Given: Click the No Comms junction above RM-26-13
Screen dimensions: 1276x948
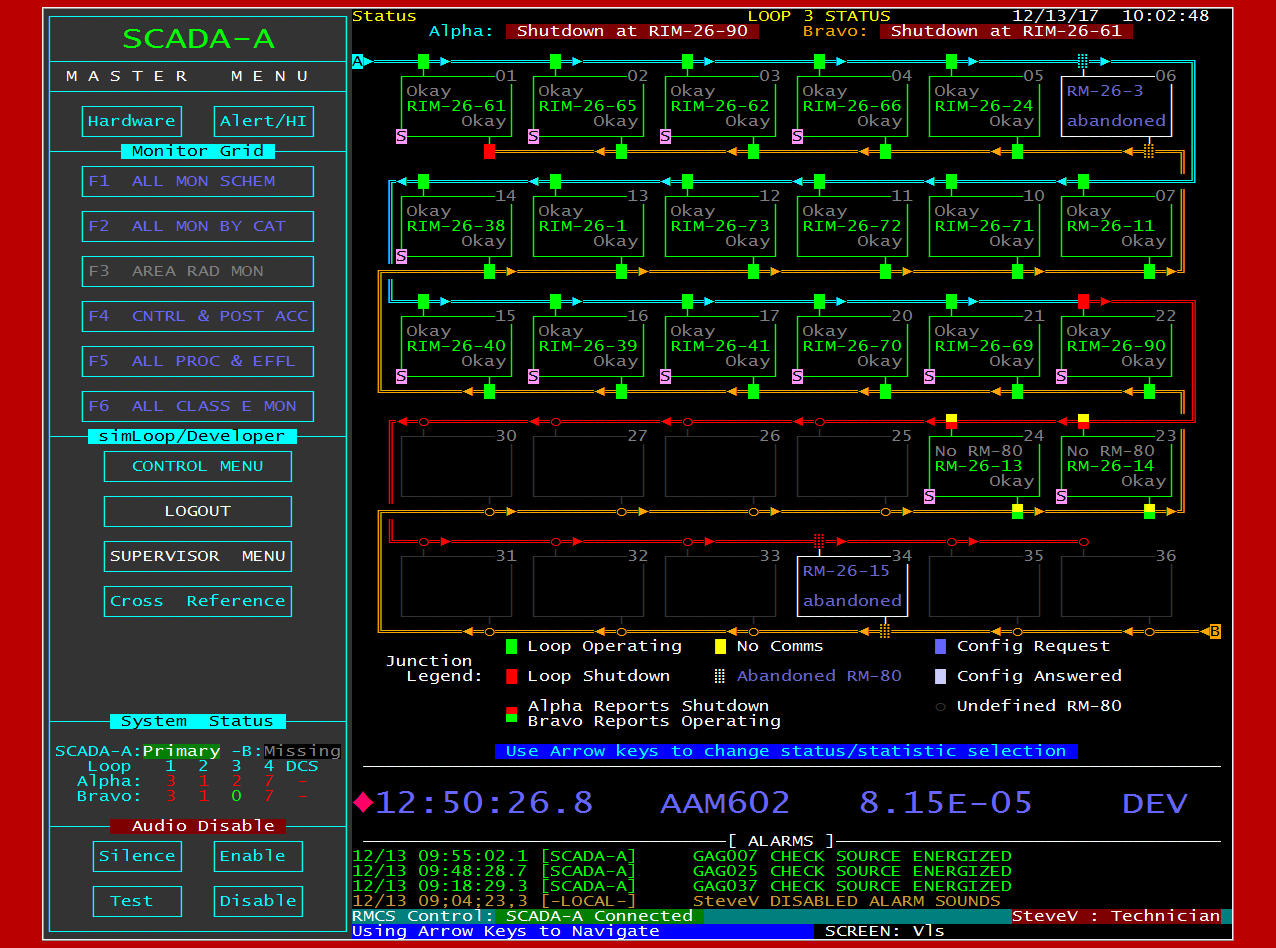Looking at the screenshot, I should (x=951, y=421).
